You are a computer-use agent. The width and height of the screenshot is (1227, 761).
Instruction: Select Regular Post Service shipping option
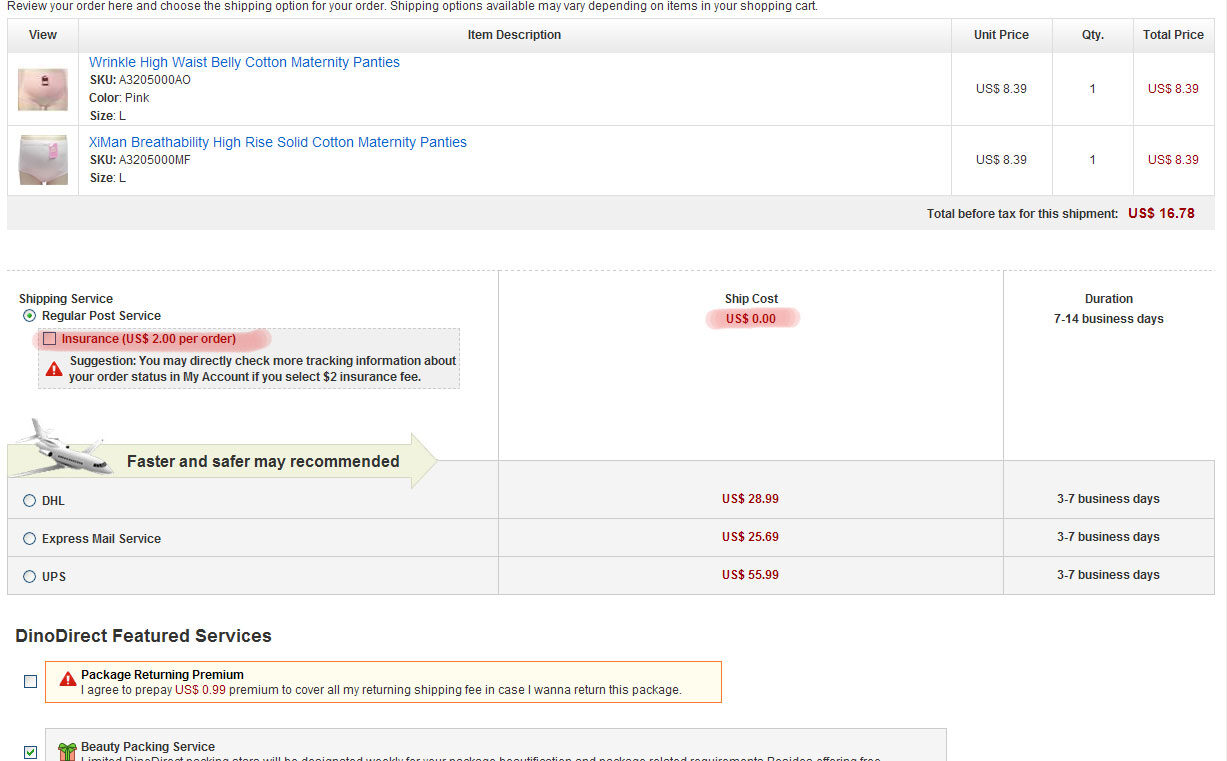point(30,316)
